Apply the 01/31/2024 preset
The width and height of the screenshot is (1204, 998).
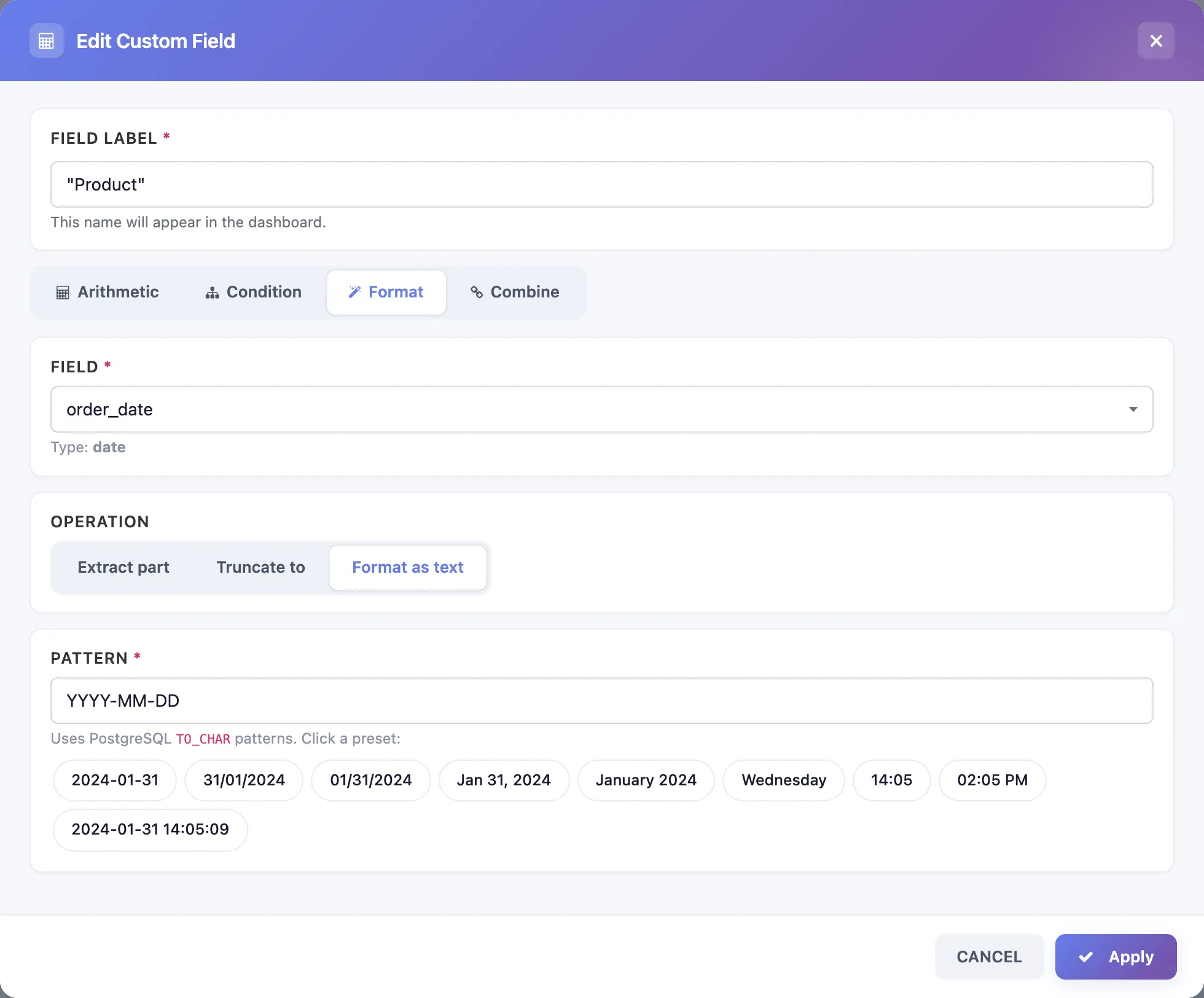coord(371,780)
